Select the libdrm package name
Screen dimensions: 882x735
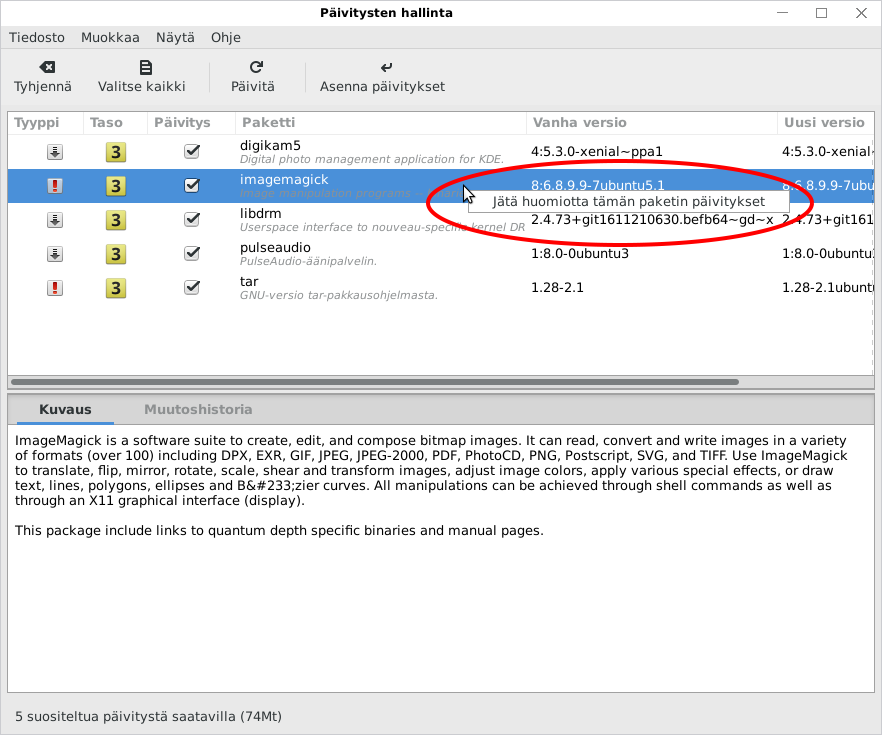click(x=260, y=214)
